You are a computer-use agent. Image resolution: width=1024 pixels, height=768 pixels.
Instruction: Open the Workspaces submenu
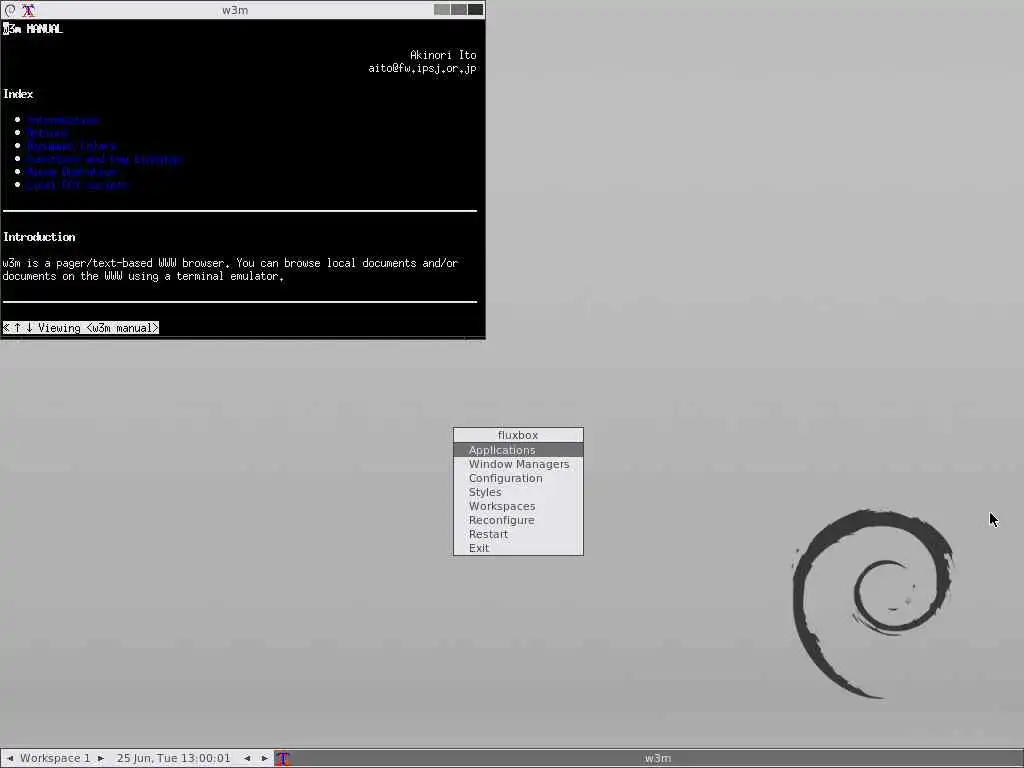tap(518, 506)
